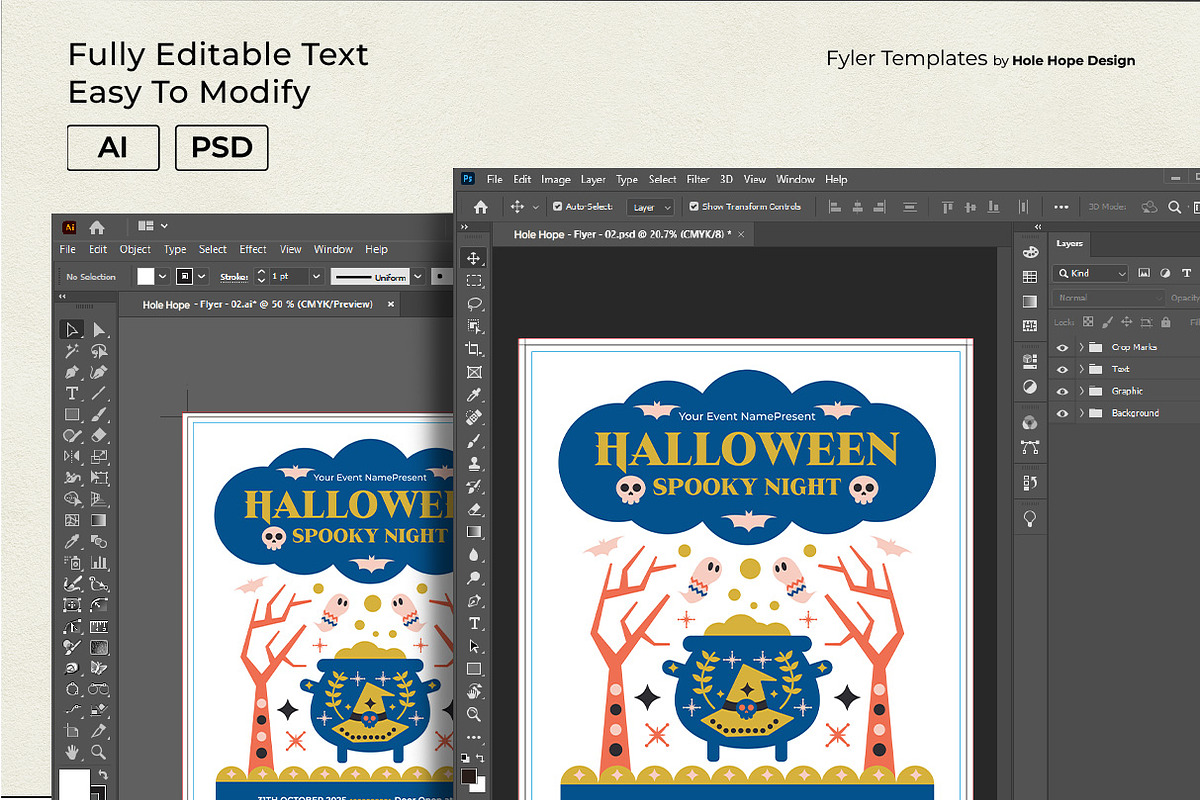
Task: Select the Rectangular Marquee tool in Photoshop
Action: 474,281
